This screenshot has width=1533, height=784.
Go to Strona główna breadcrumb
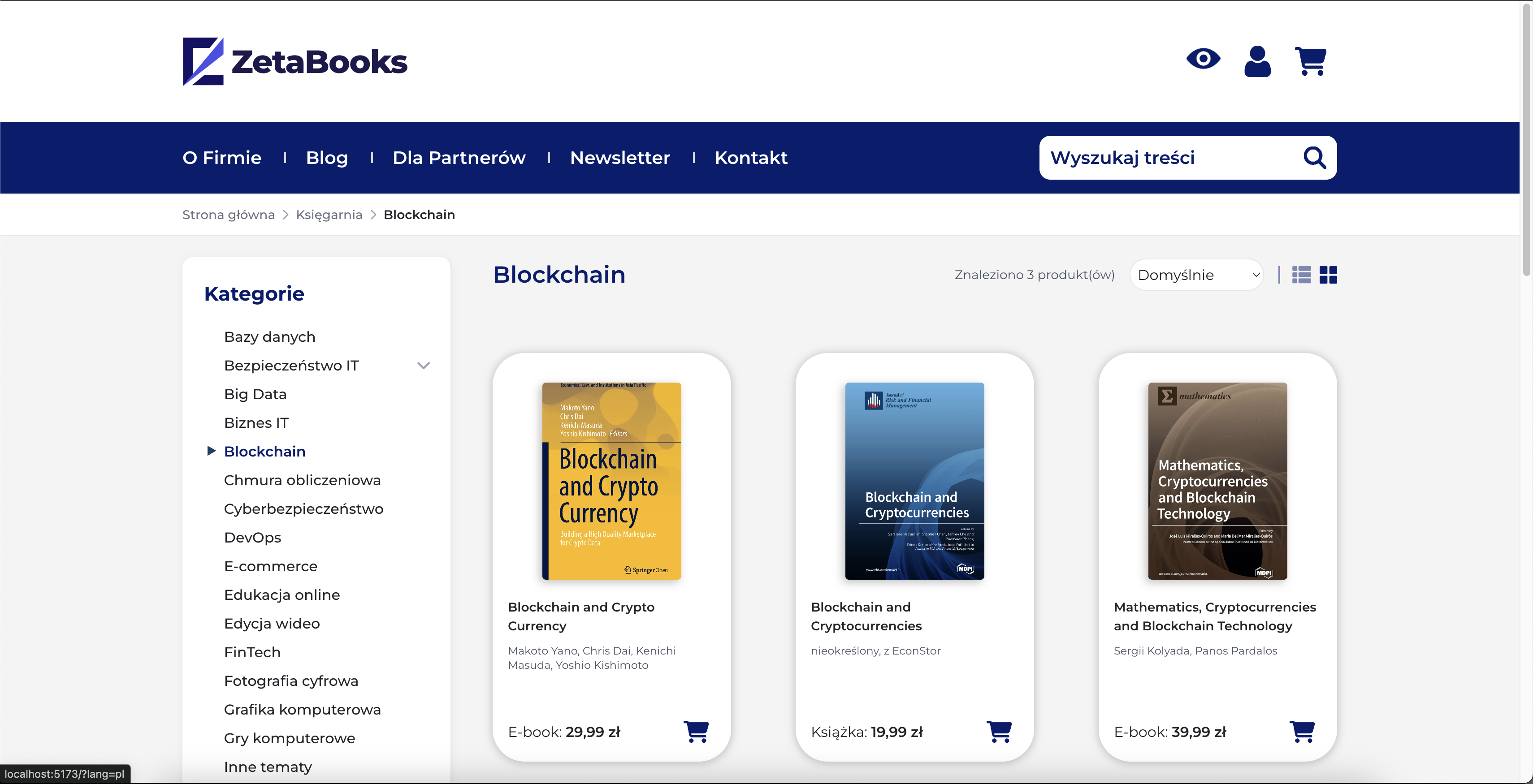click(x=228, y=215)
